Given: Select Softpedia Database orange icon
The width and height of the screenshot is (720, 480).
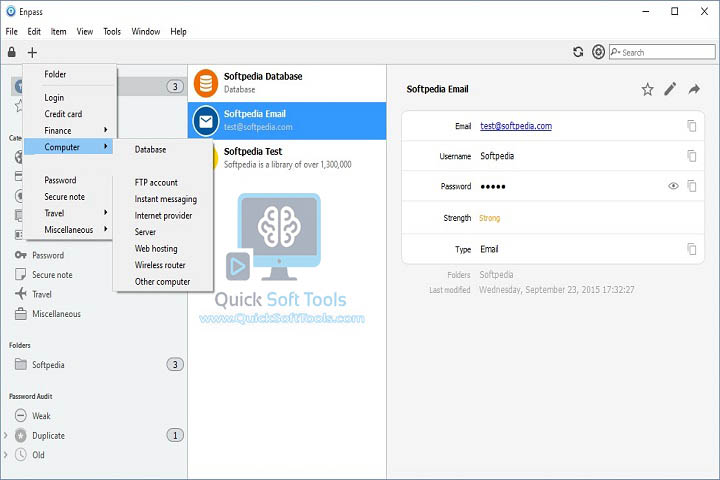Looking at the screenshot, I should (x=206, y=83).
